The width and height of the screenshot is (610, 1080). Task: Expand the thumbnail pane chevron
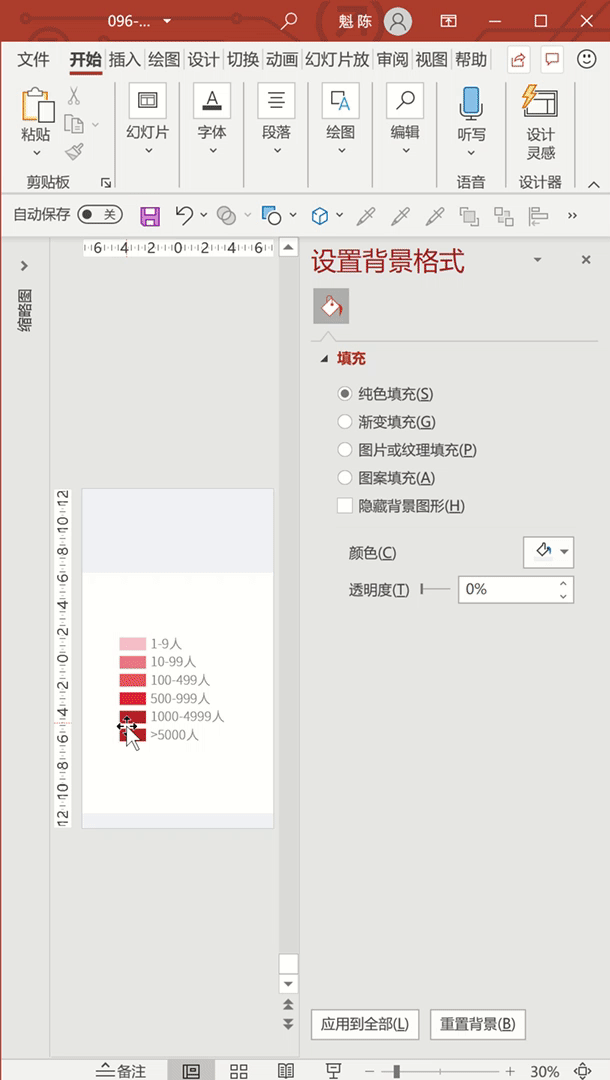point(24,265)
